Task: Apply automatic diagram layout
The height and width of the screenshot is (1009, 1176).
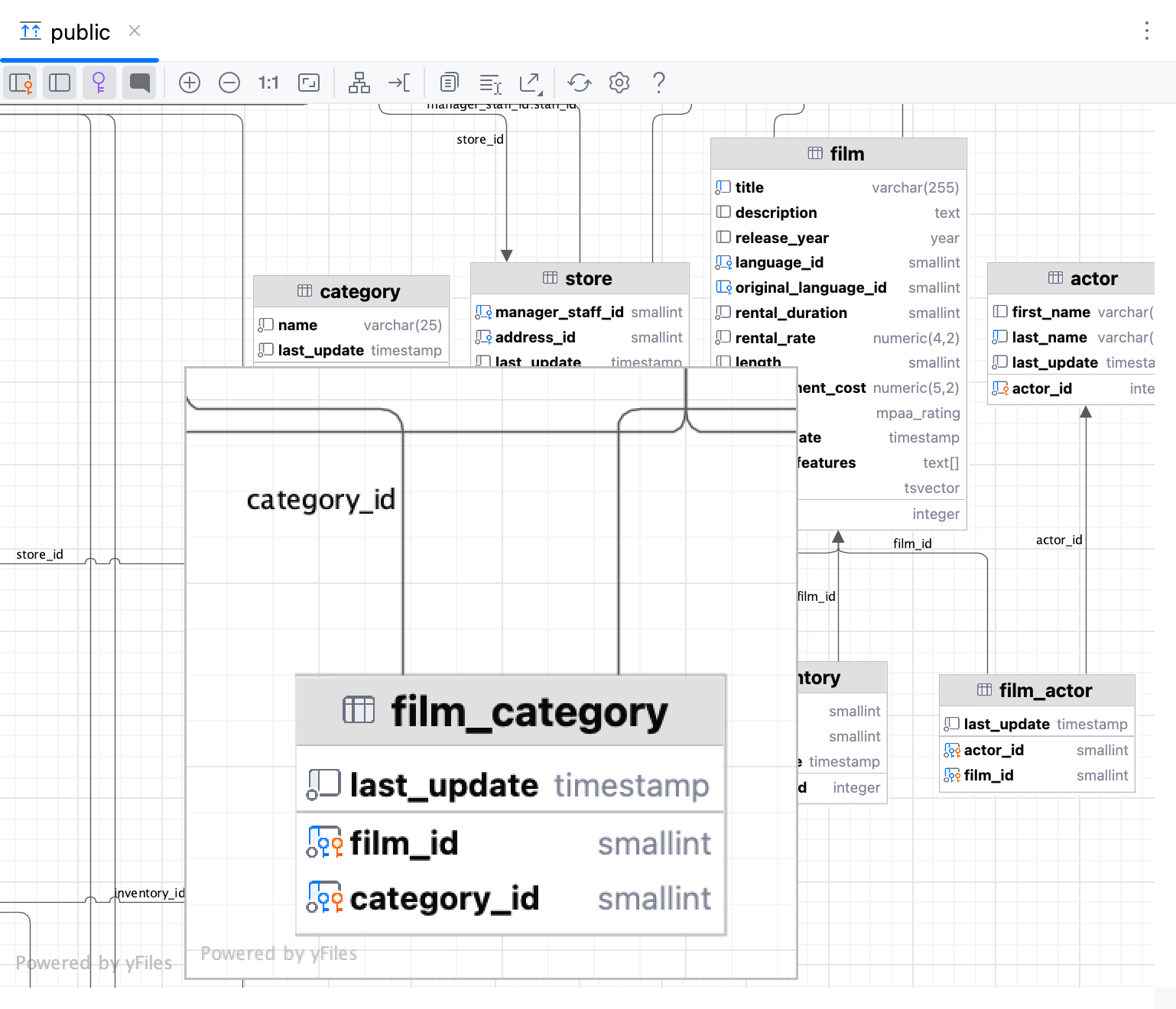Action: pyautogui.click(x=359, y=83)
